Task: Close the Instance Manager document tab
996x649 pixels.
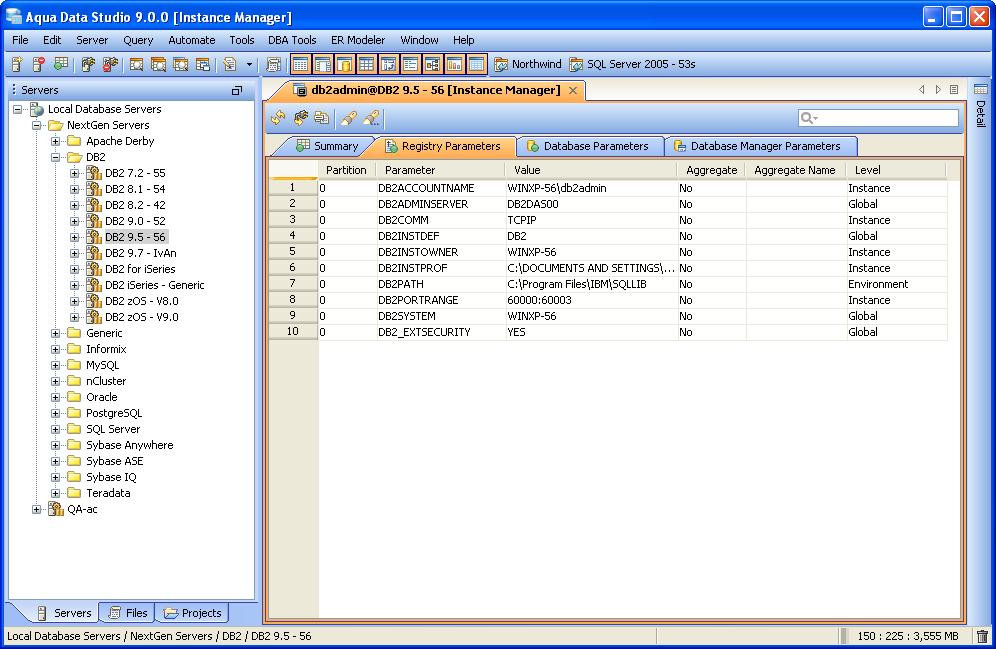Action: 573,90
